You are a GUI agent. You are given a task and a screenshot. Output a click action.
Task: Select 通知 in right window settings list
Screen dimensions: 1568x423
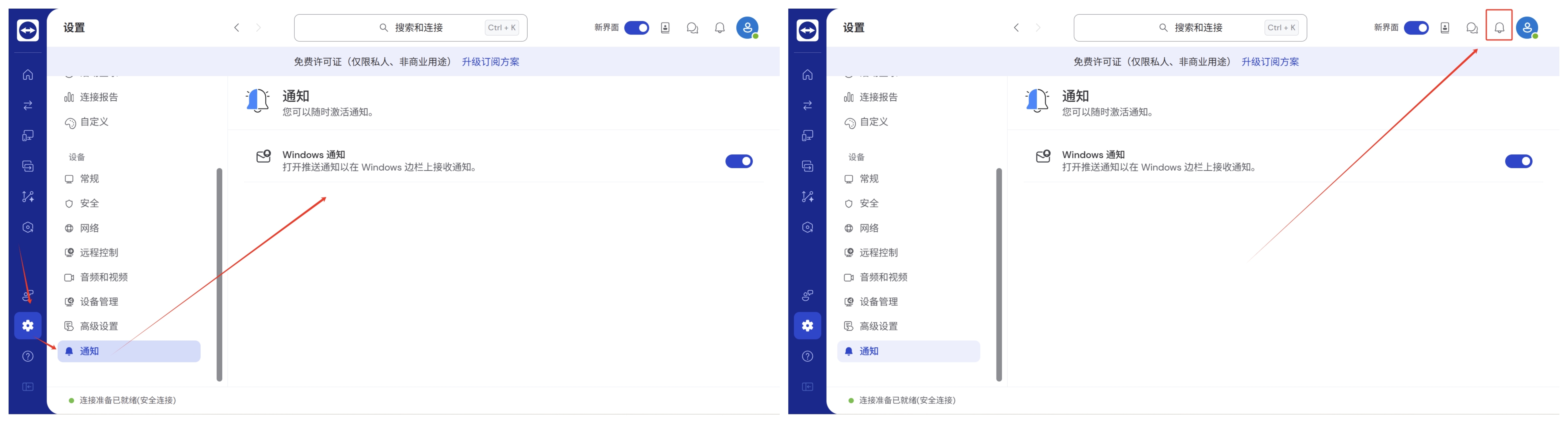(909, 352)
